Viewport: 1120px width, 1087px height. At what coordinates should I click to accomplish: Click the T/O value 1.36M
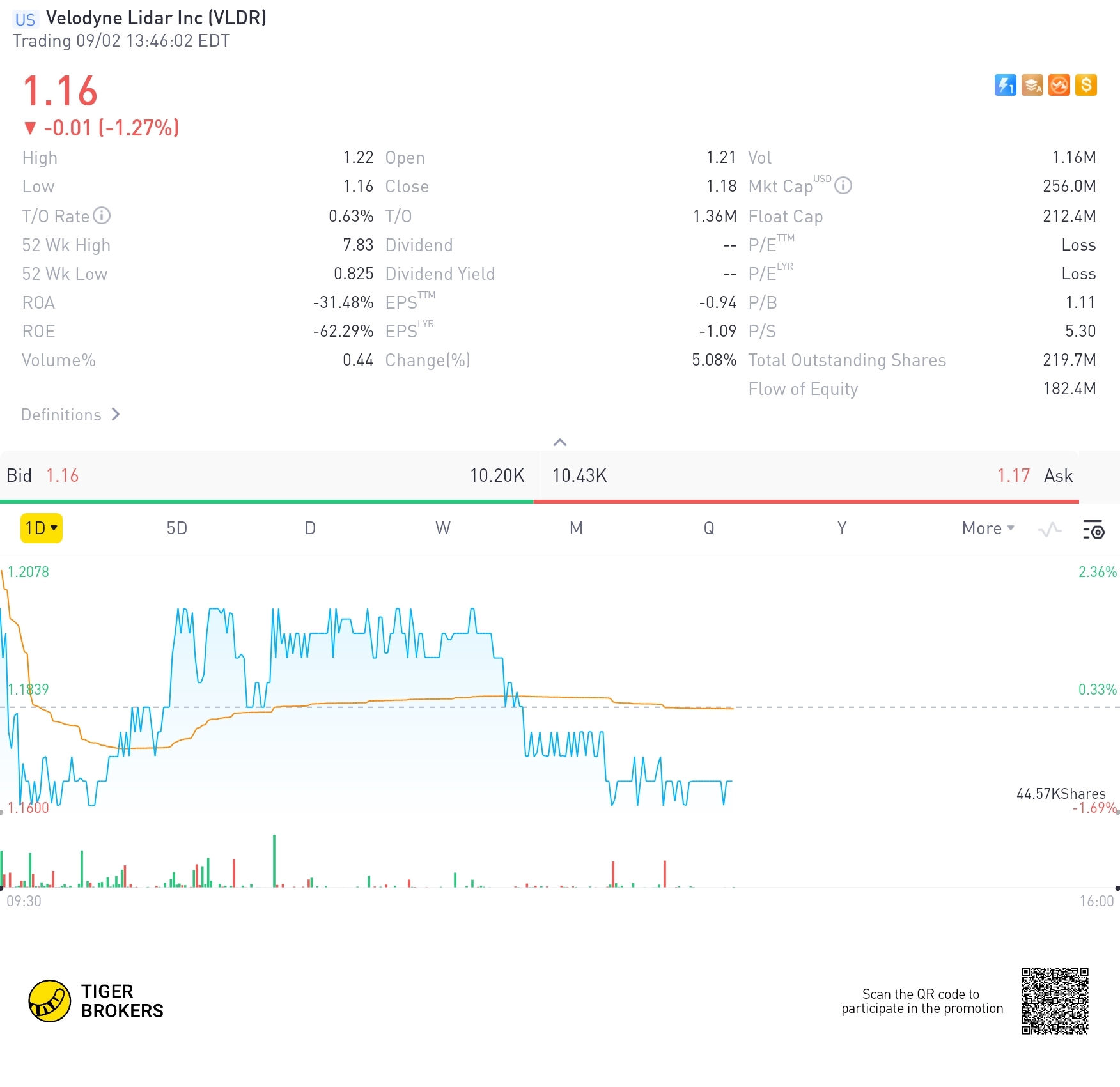coord(715,216)
